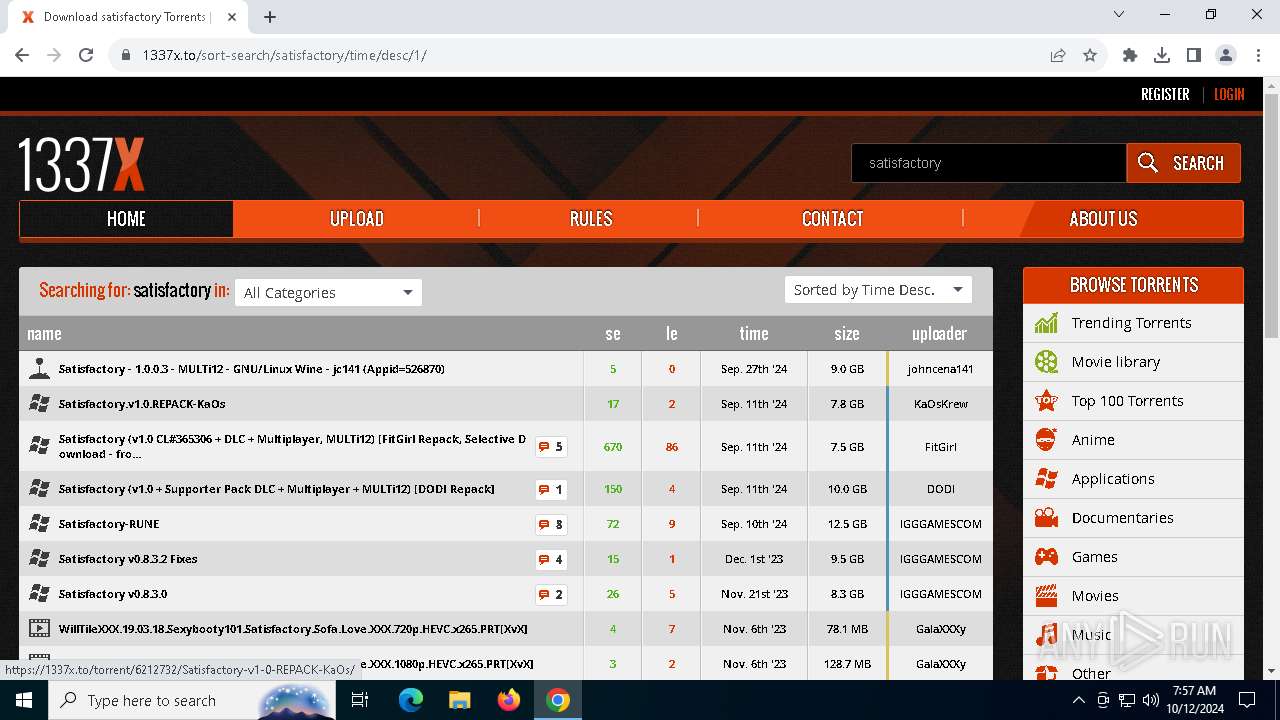Launch Microsoft Edge from the taskbar
1280x720 pixels.
click(x=411, y=700)
